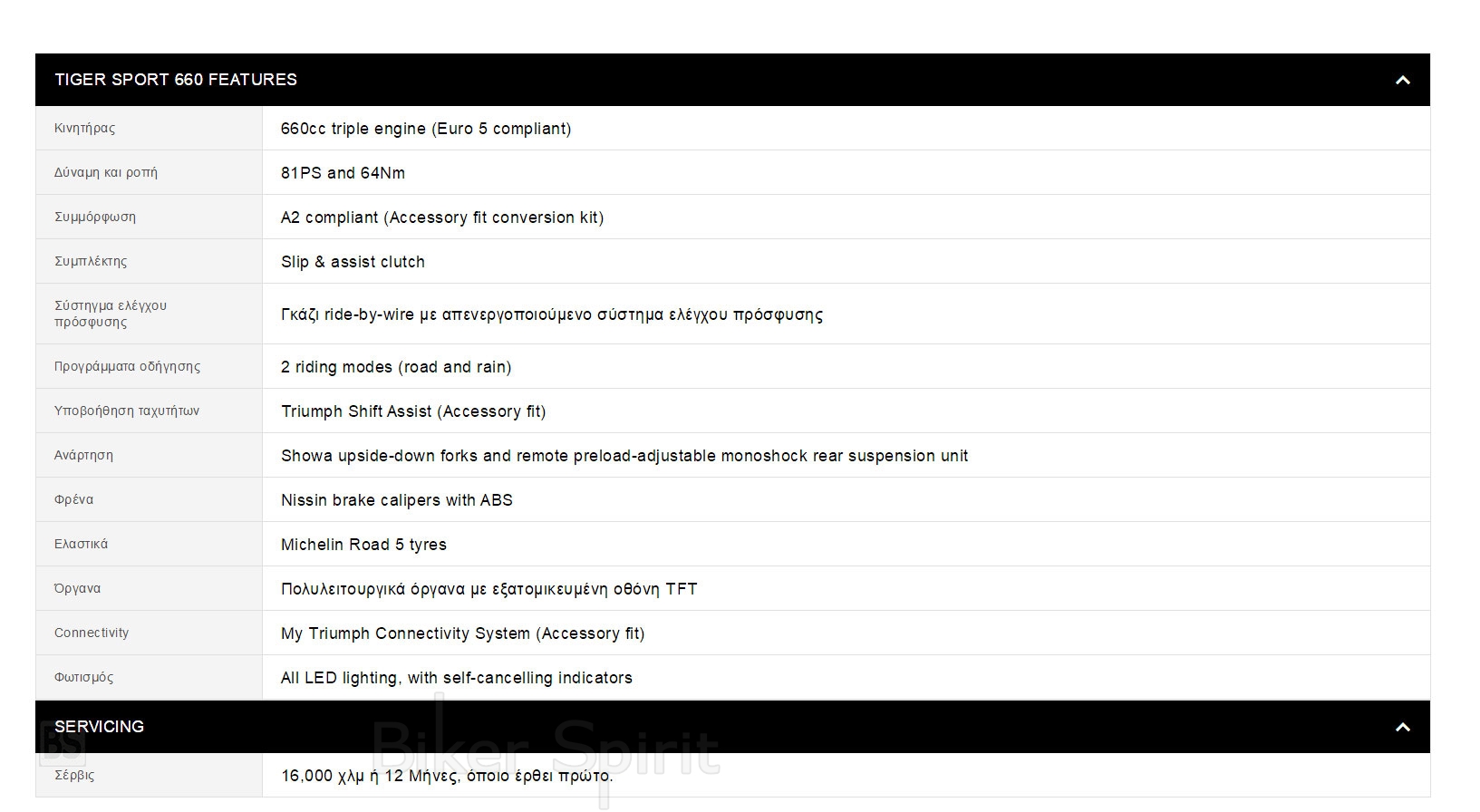Viewport: 1480px width, 812px height.
Task: Click the Σύστημα ελέγχου πρόσφυσης label
Action: 111,314
